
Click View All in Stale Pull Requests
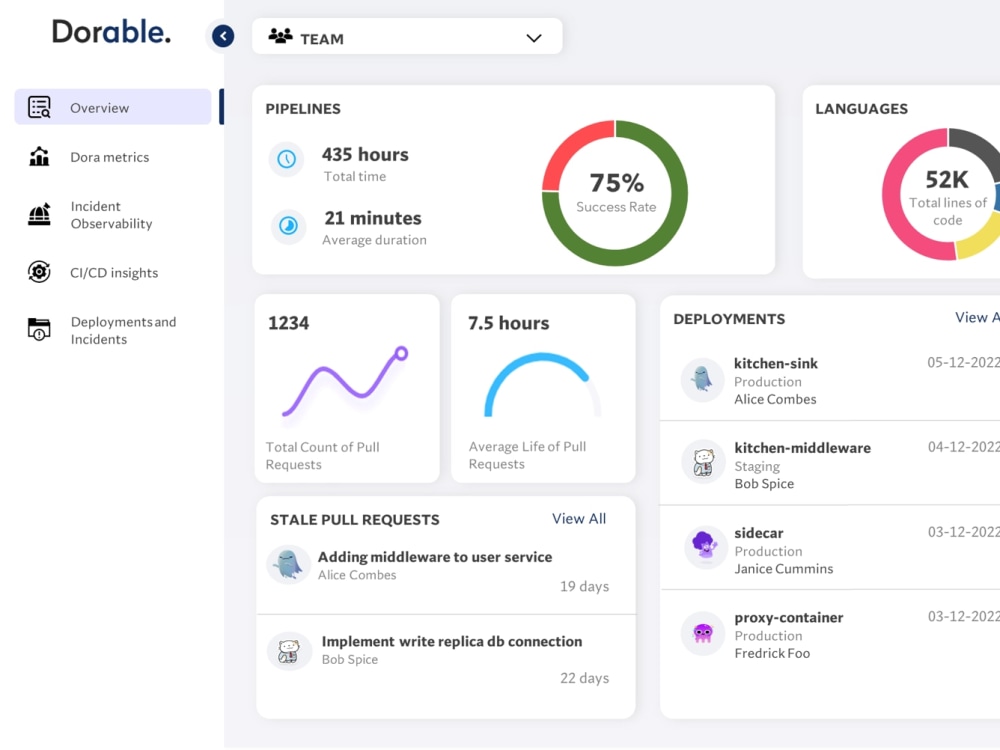pos(579,519)
